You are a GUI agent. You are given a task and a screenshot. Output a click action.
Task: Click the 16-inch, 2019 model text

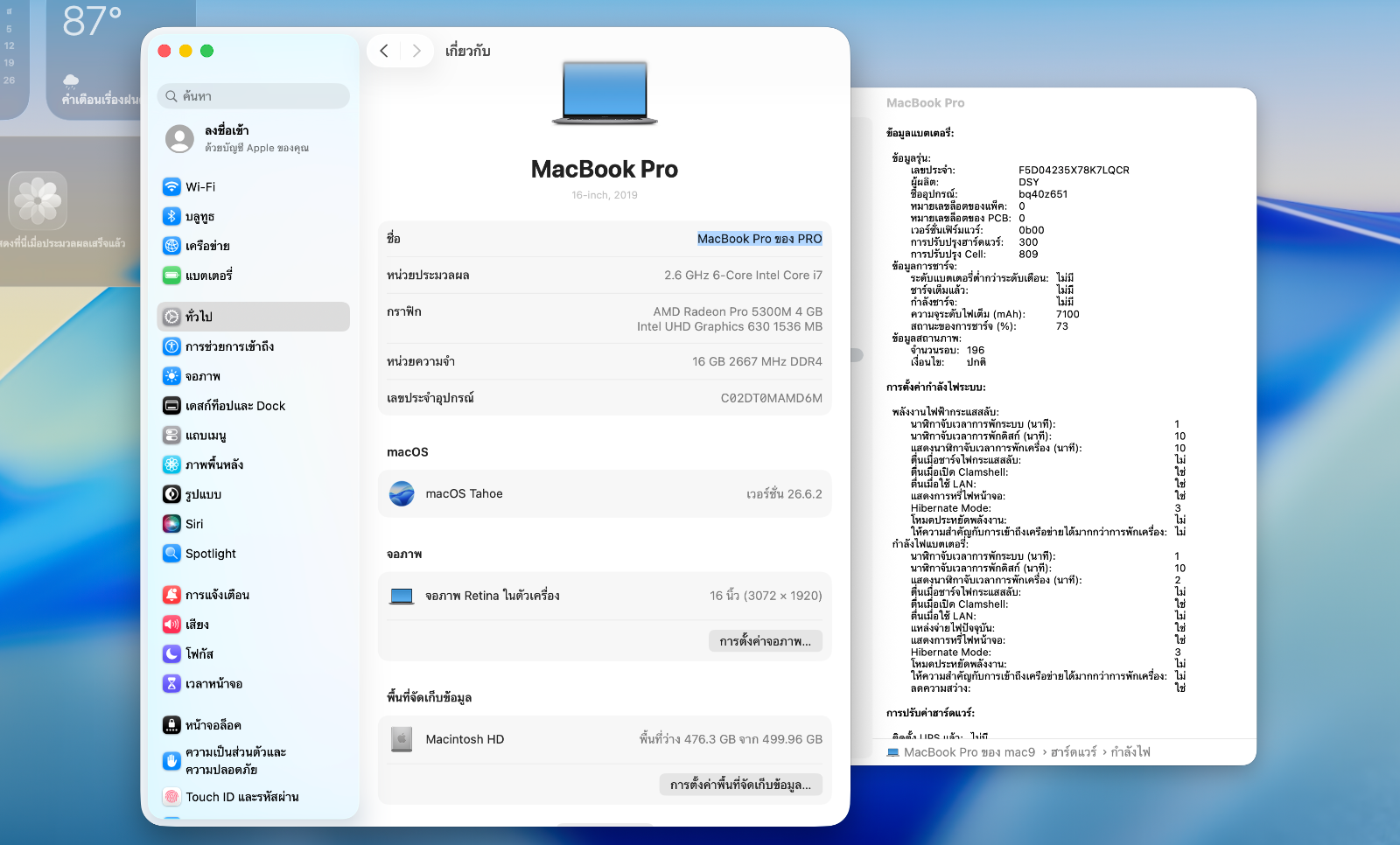pyautogui.click(x=605, y=195)
